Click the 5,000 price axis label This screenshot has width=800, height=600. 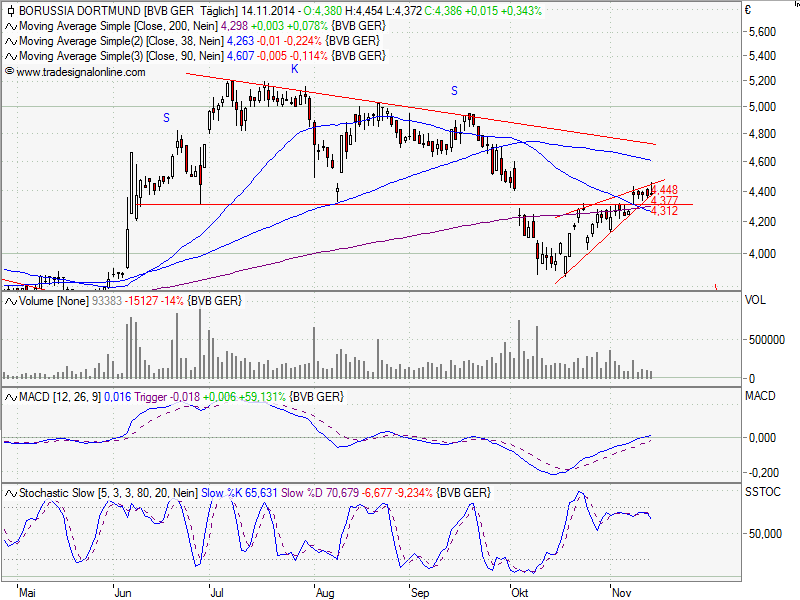click(x=762, y=107)
